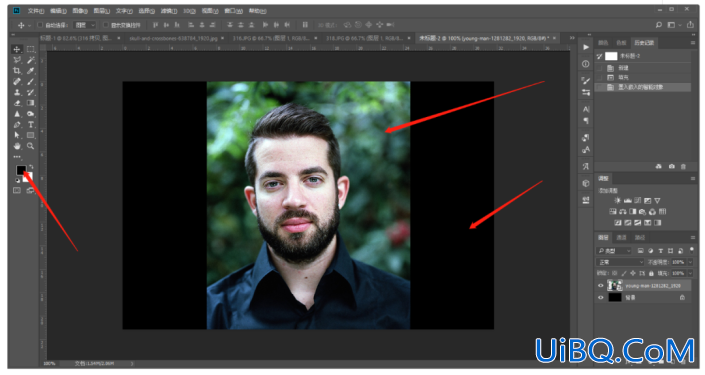Viewport: 705px width, 375px height.
Task: Hide the black background layer eye
Action: tap(601, 297)
